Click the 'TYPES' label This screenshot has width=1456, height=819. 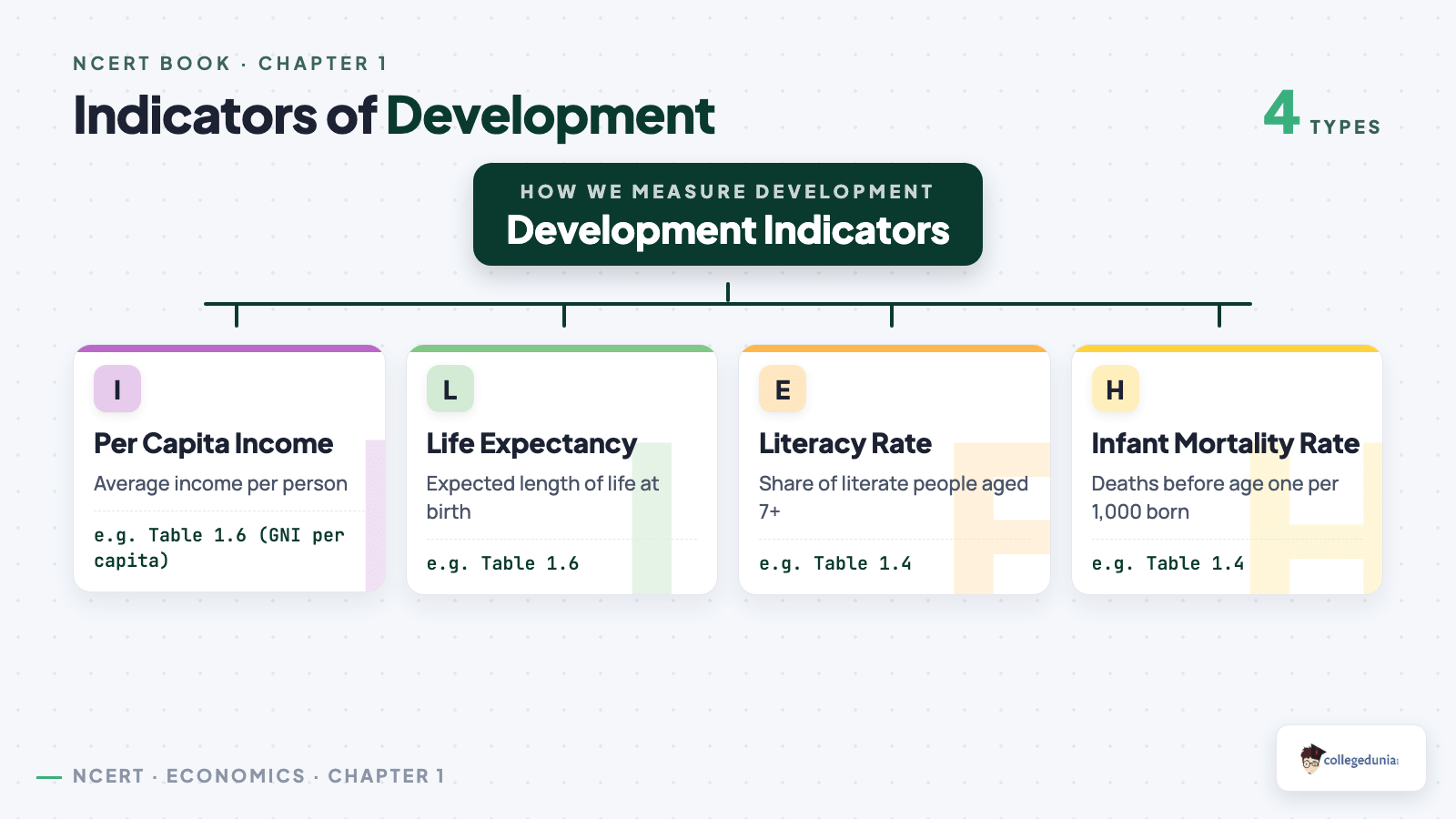click(1345, 127)
